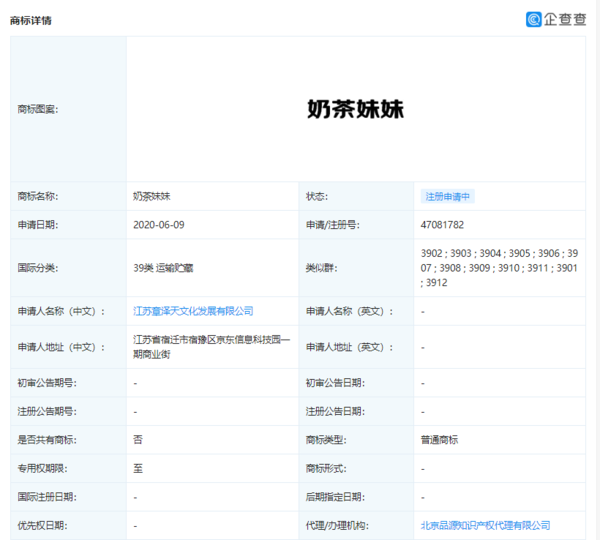Click the 企查查 logo icon
The height and width of the screenshot is (540, 600).
coord(535,19)
